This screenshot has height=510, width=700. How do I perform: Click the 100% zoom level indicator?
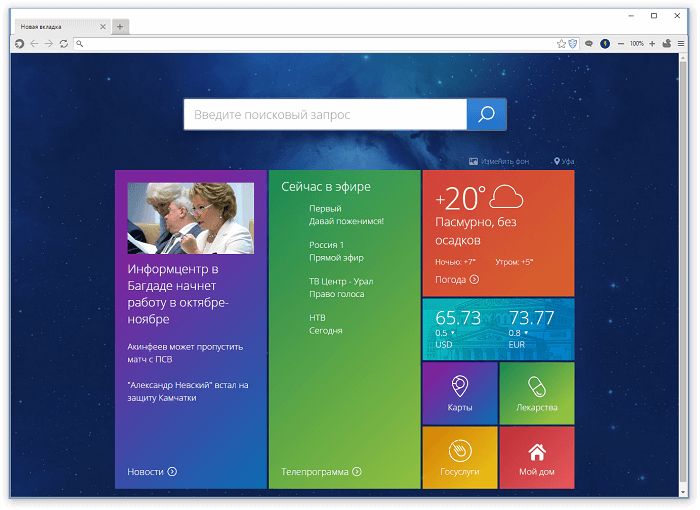637,44
